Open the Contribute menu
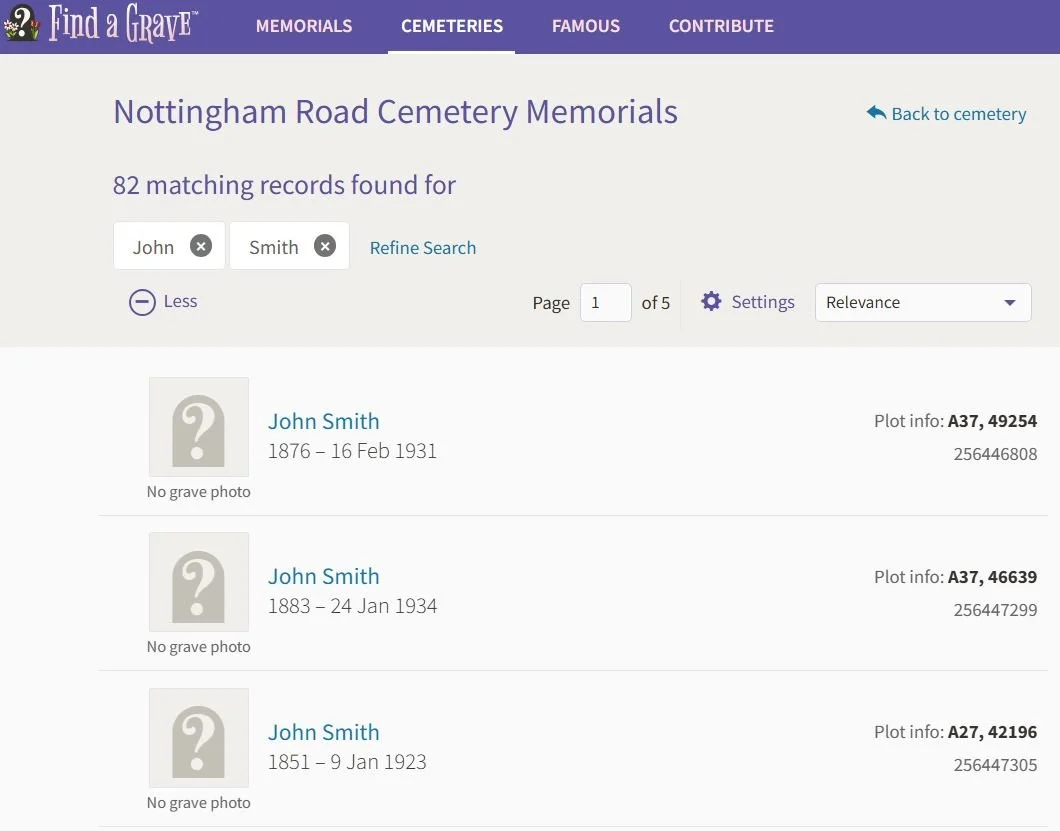The width and height of the screenshot is (1060, 831). 721,26
